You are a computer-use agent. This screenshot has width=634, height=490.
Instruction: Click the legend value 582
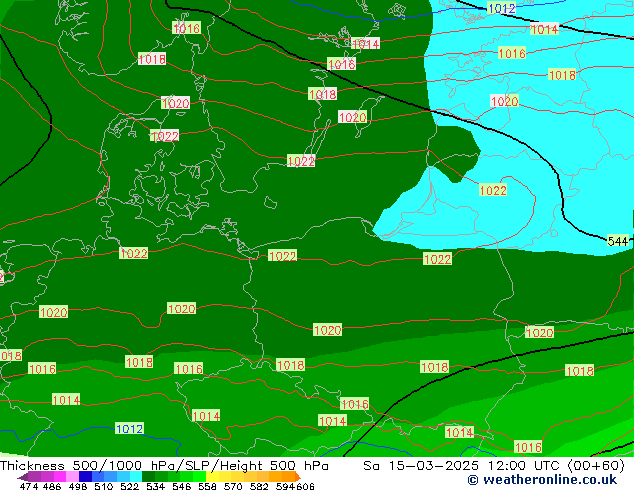(259, 486)
